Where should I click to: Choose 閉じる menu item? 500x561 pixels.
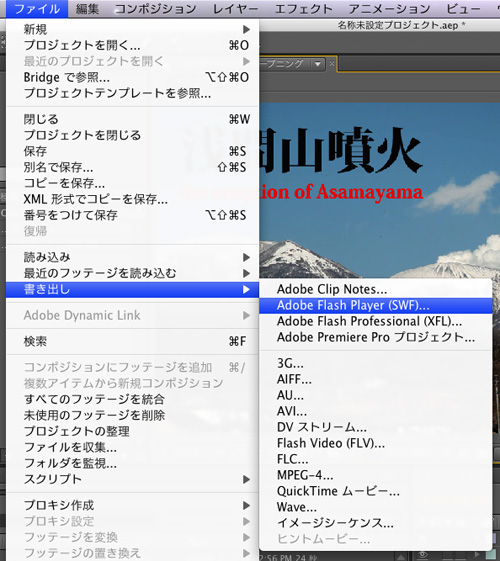tap(132, 119)
